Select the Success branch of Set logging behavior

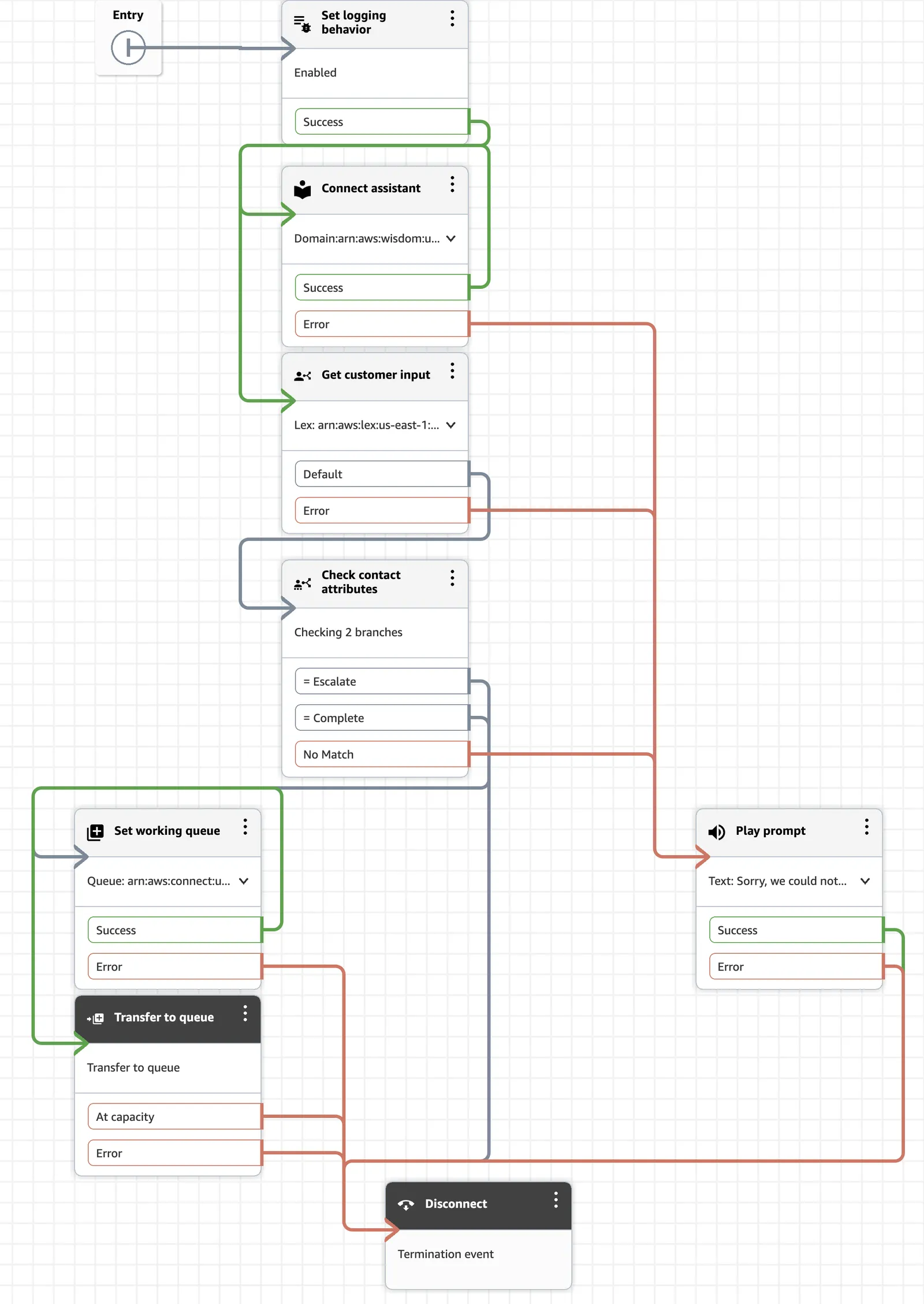point(382,122)
